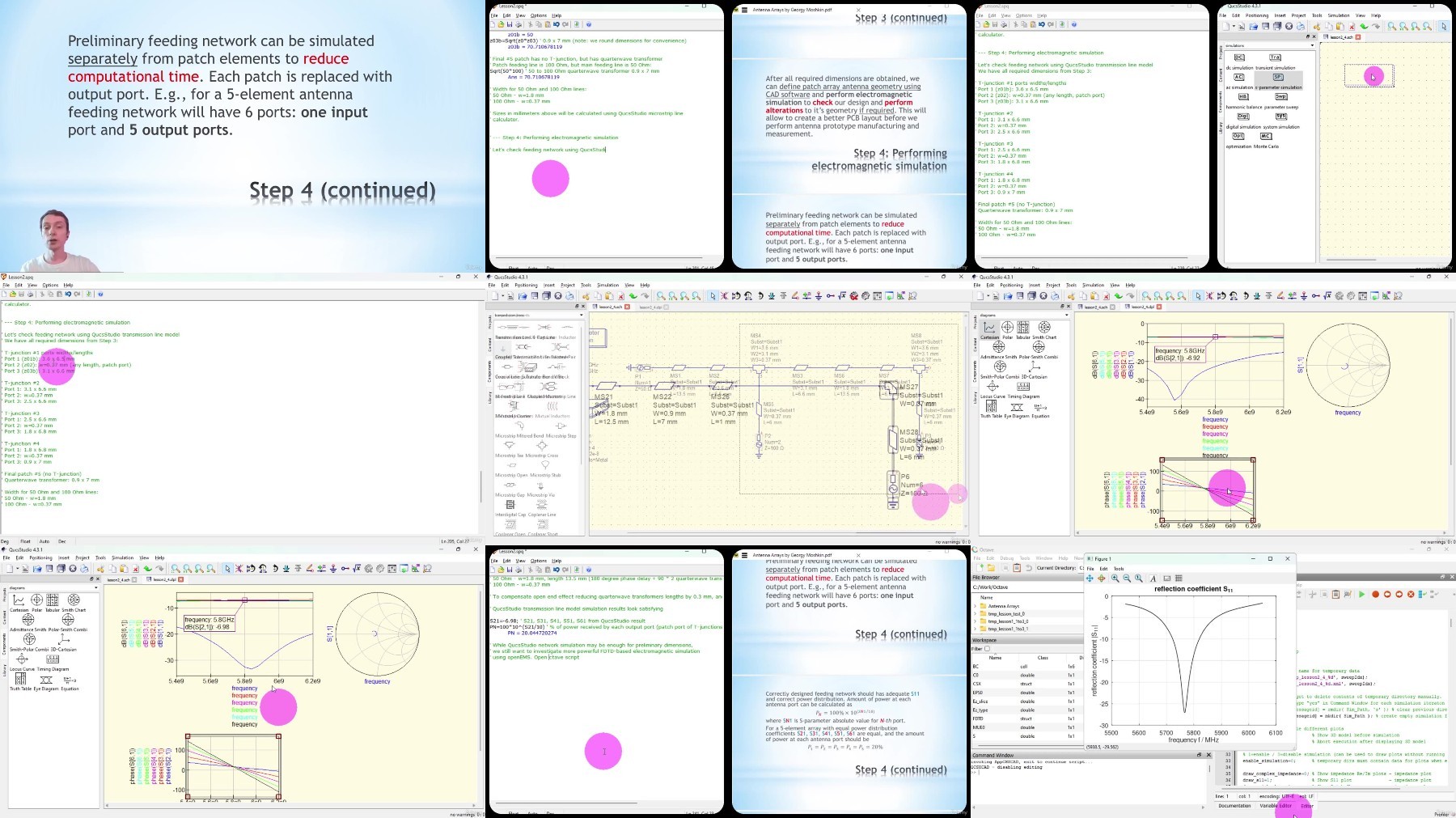The width and height of the screenshot is (1456, 818).
Task: Pick the harmonic balance simulation icon
Action: click(x=1243, y=96)
